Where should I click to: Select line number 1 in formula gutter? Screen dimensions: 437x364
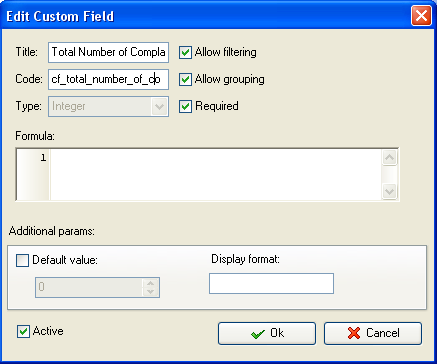[x=43, y=158]
